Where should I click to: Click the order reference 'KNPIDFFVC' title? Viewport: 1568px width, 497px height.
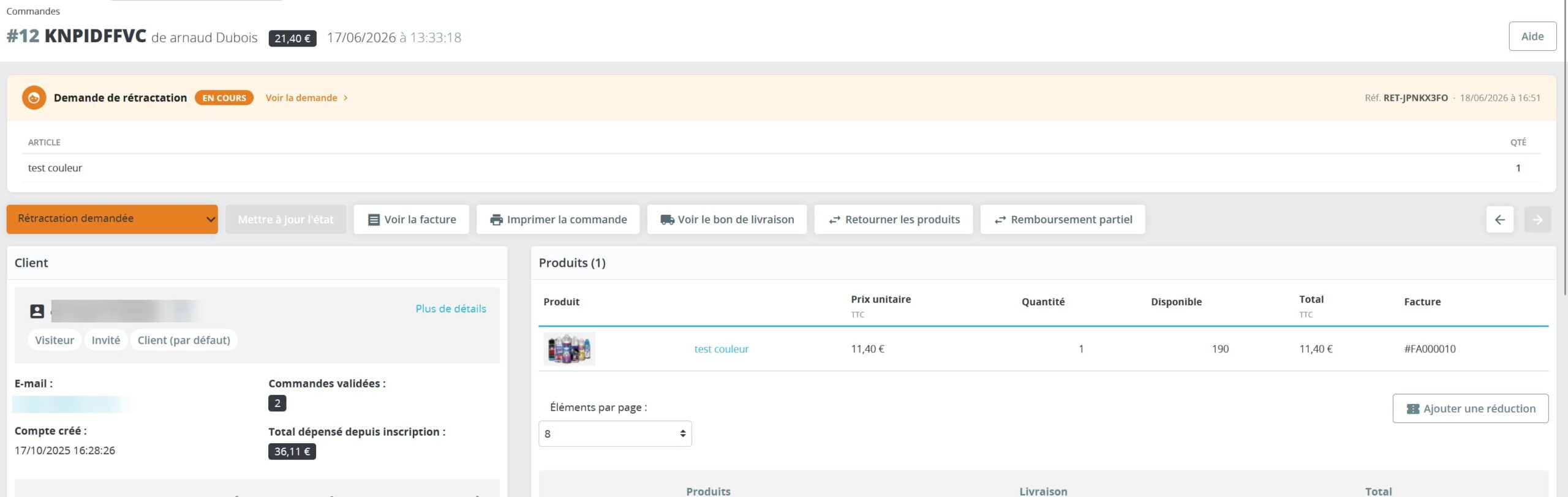tap(95, 36)
